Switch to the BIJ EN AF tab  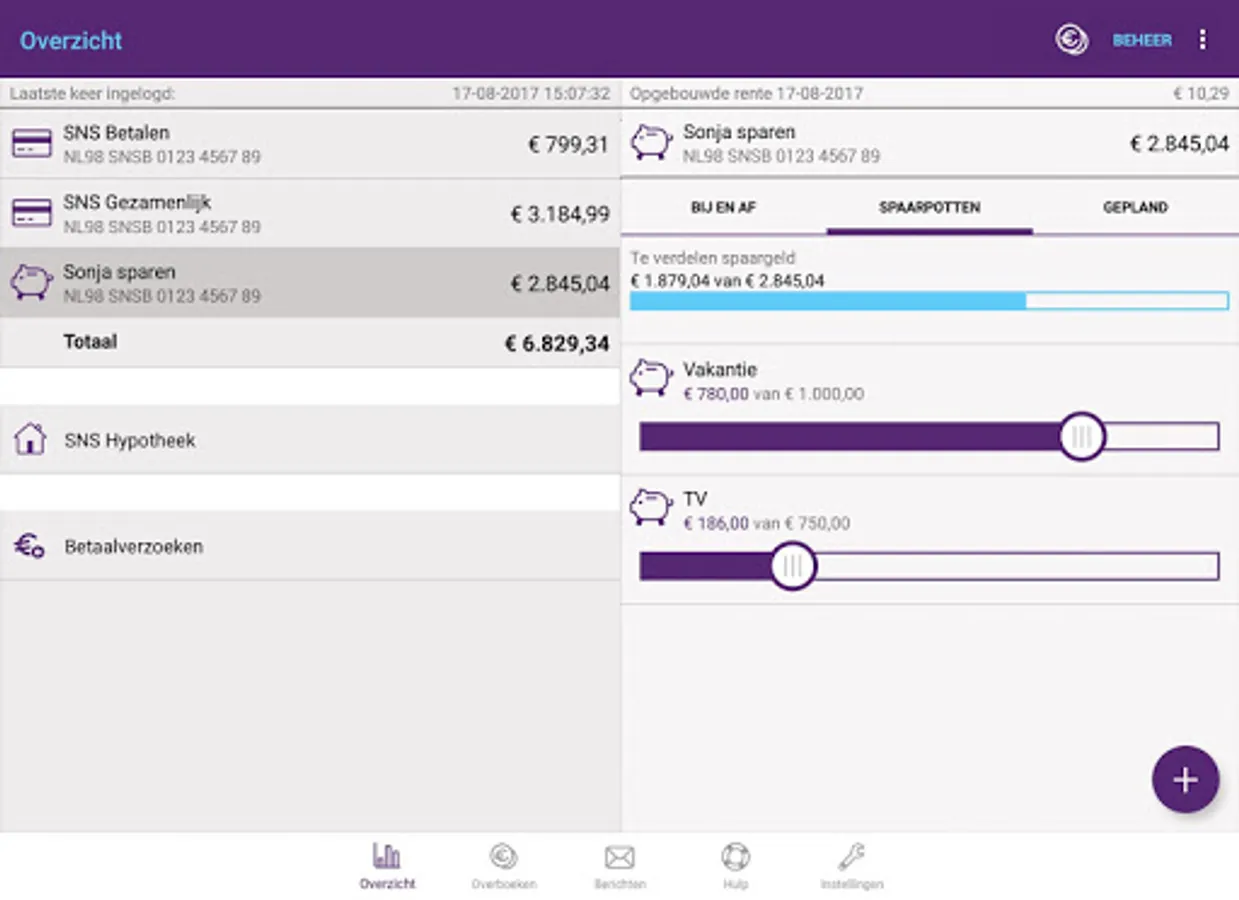click(x=723, y=208)
